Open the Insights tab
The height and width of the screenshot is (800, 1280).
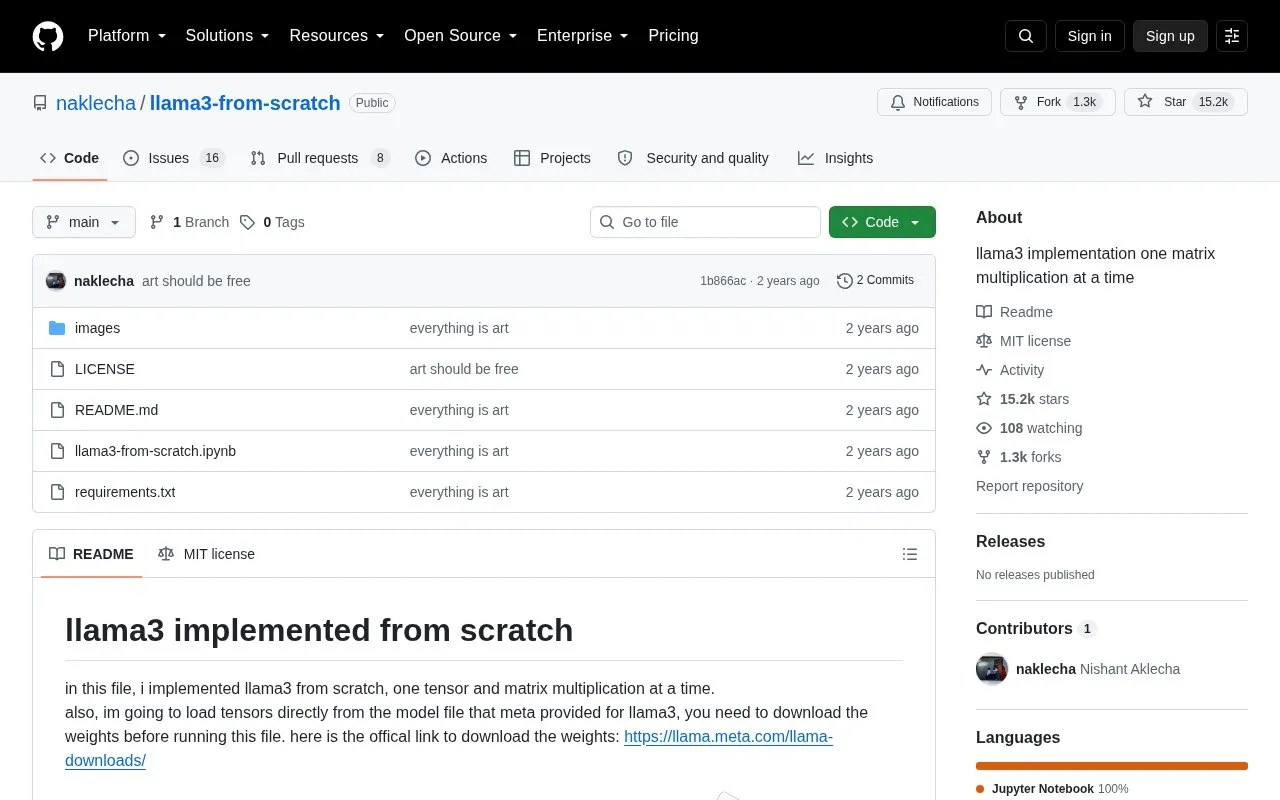pos(836,158)
